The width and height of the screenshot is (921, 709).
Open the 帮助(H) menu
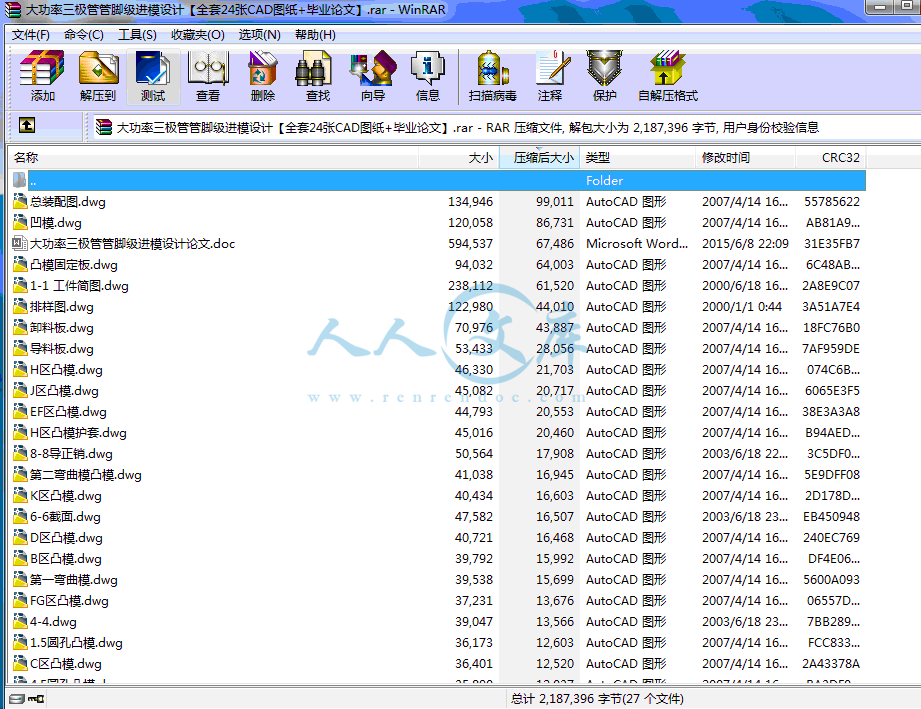(315, 35)
